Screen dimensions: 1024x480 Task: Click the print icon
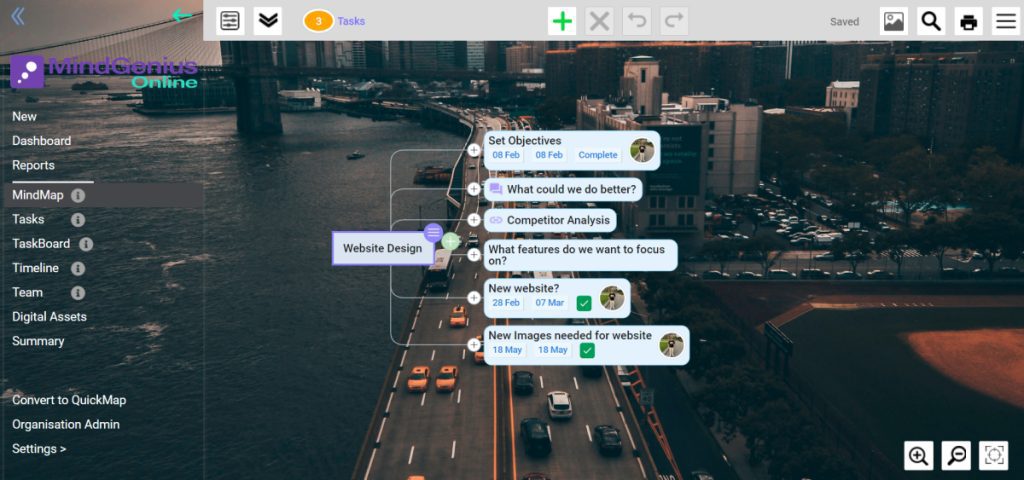pos(968,21)
